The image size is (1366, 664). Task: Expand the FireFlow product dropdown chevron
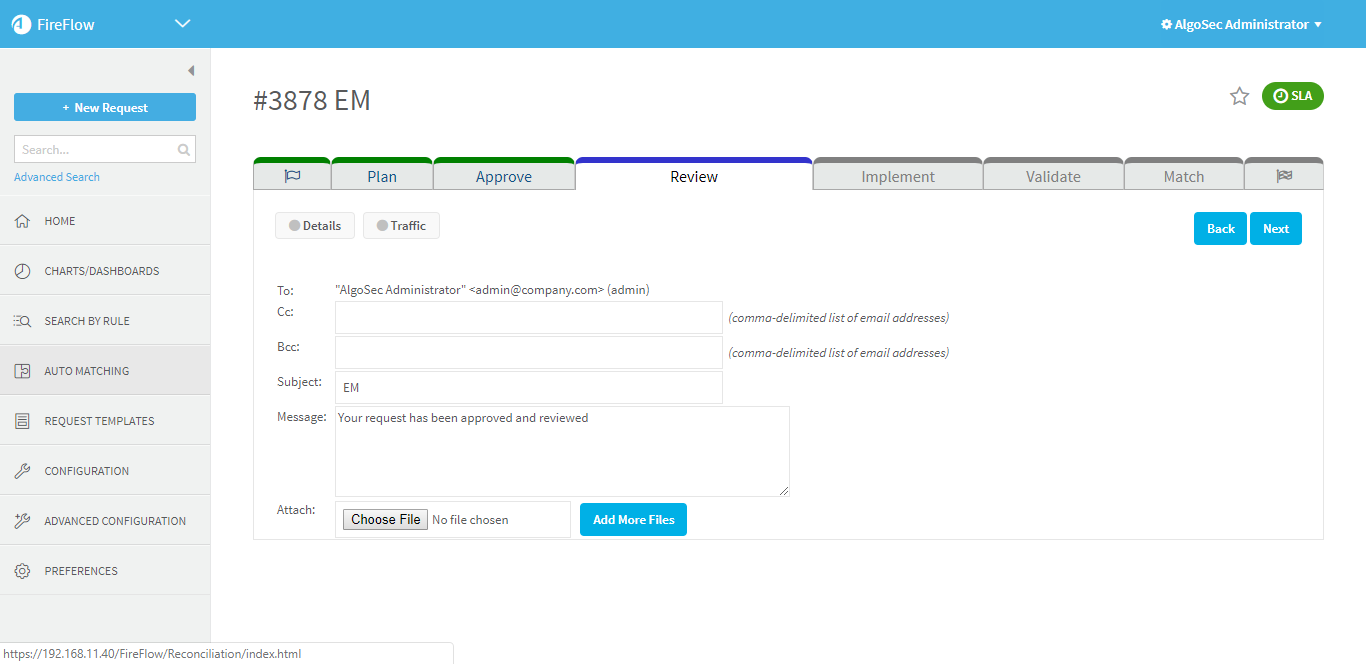pyautogui.click(x=182, y=24)
